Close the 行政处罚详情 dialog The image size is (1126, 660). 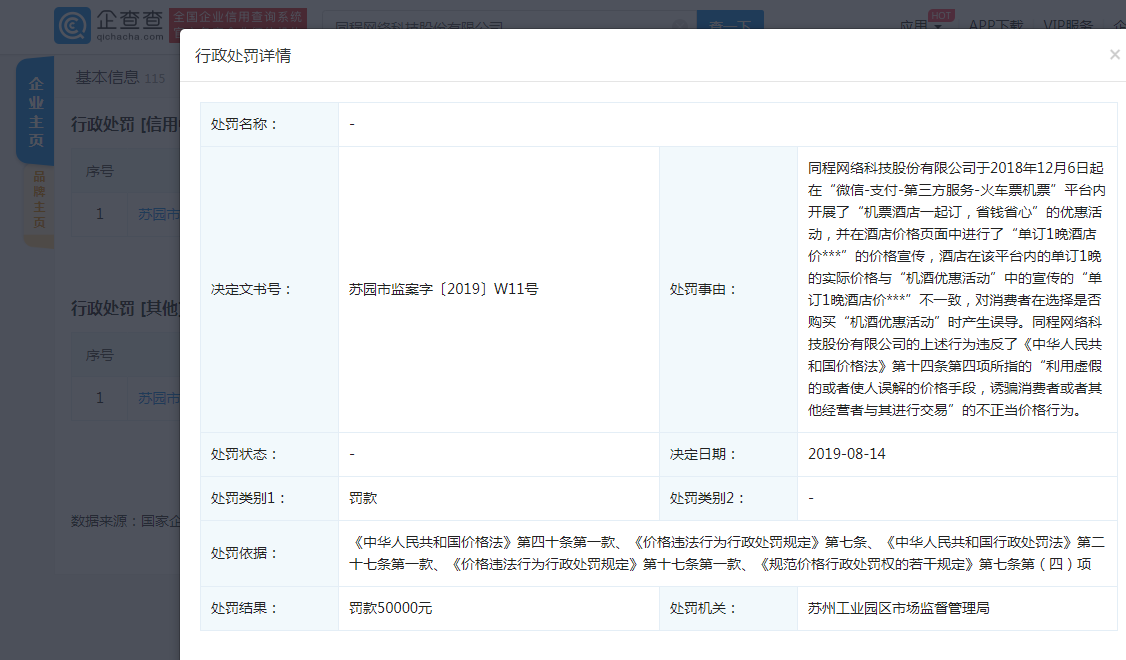tap(1115, 55)
